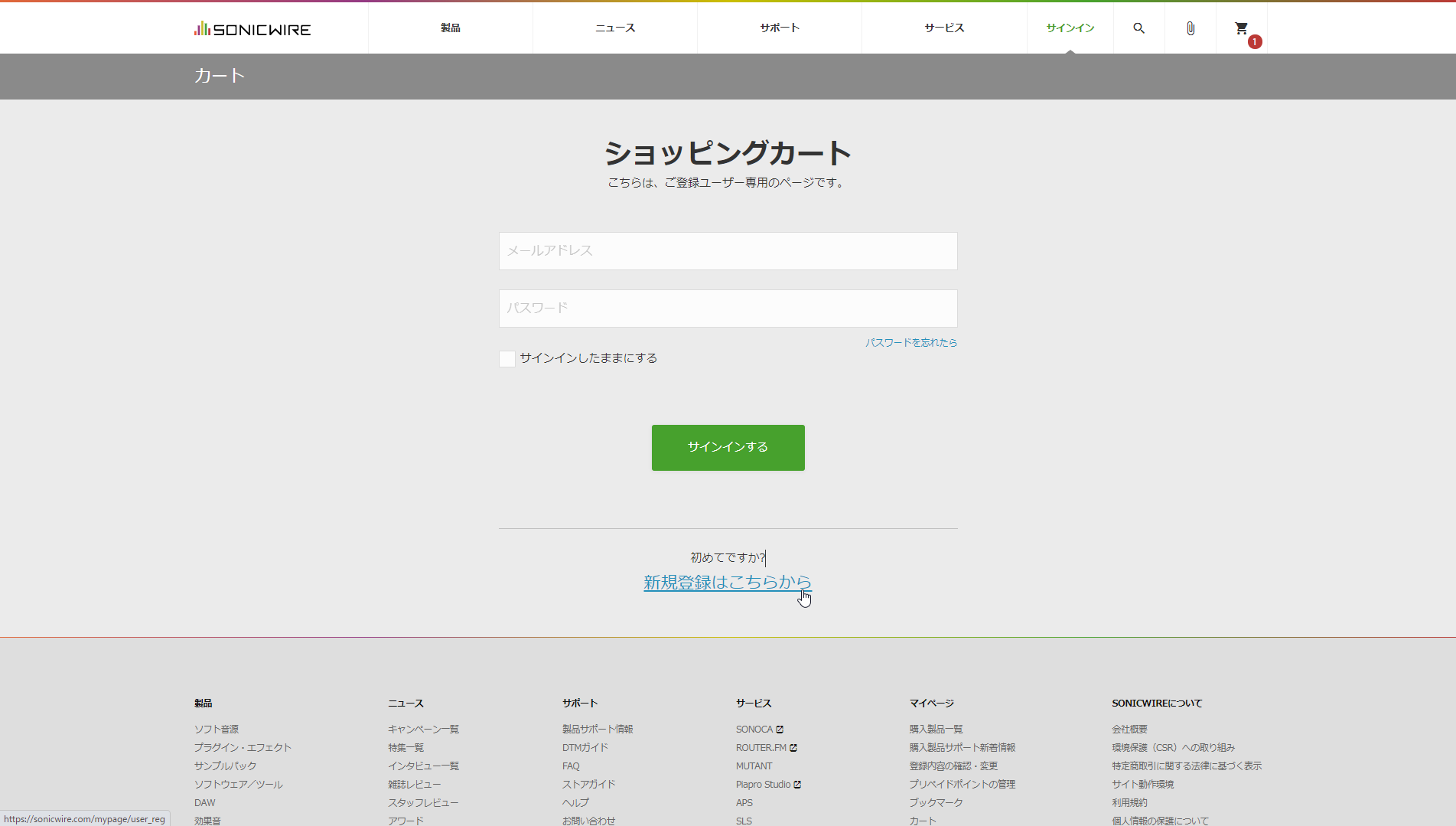Click the SONICWIRE logo
This screenshot has height=826, width=1456.
point(252,29)
